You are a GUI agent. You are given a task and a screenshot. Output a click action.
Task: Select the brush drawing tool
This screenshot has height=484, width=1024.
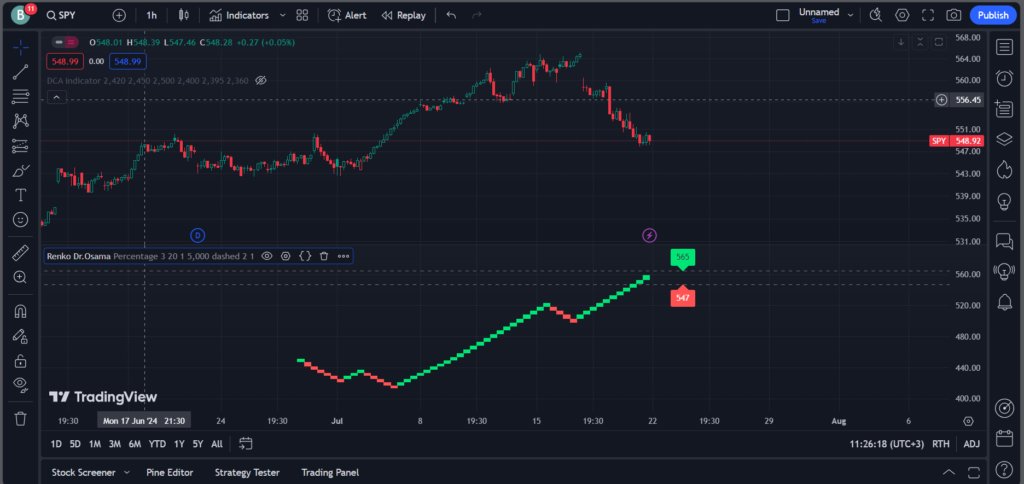coord(21,170)
